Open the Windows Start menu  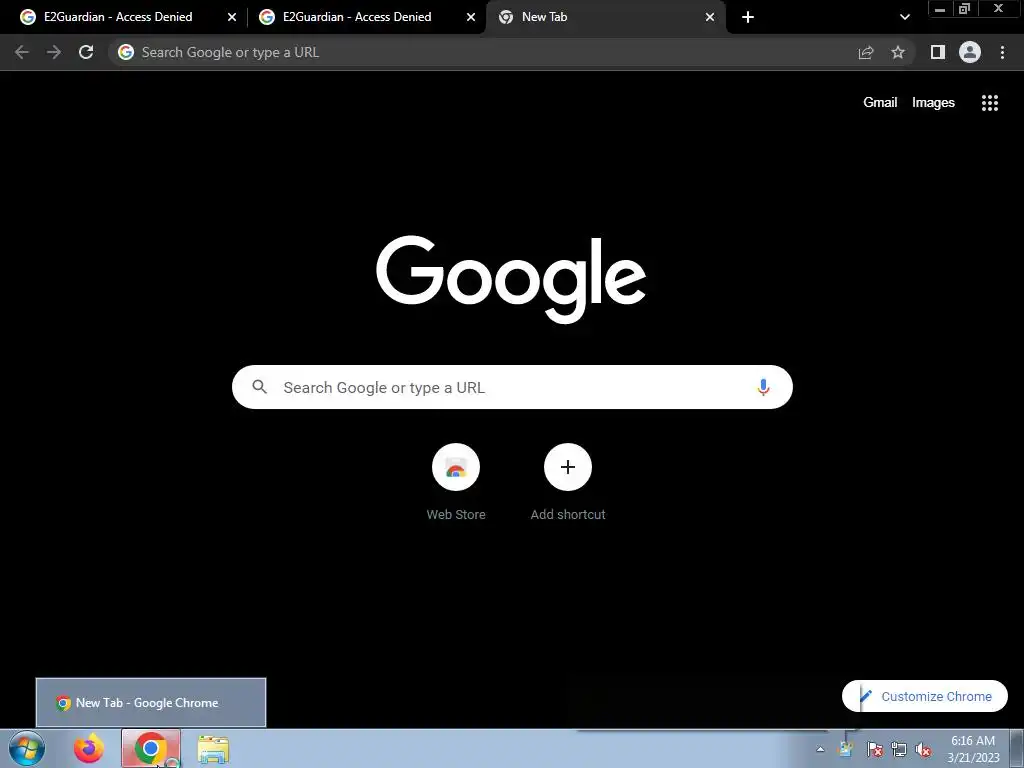point(27,748)
